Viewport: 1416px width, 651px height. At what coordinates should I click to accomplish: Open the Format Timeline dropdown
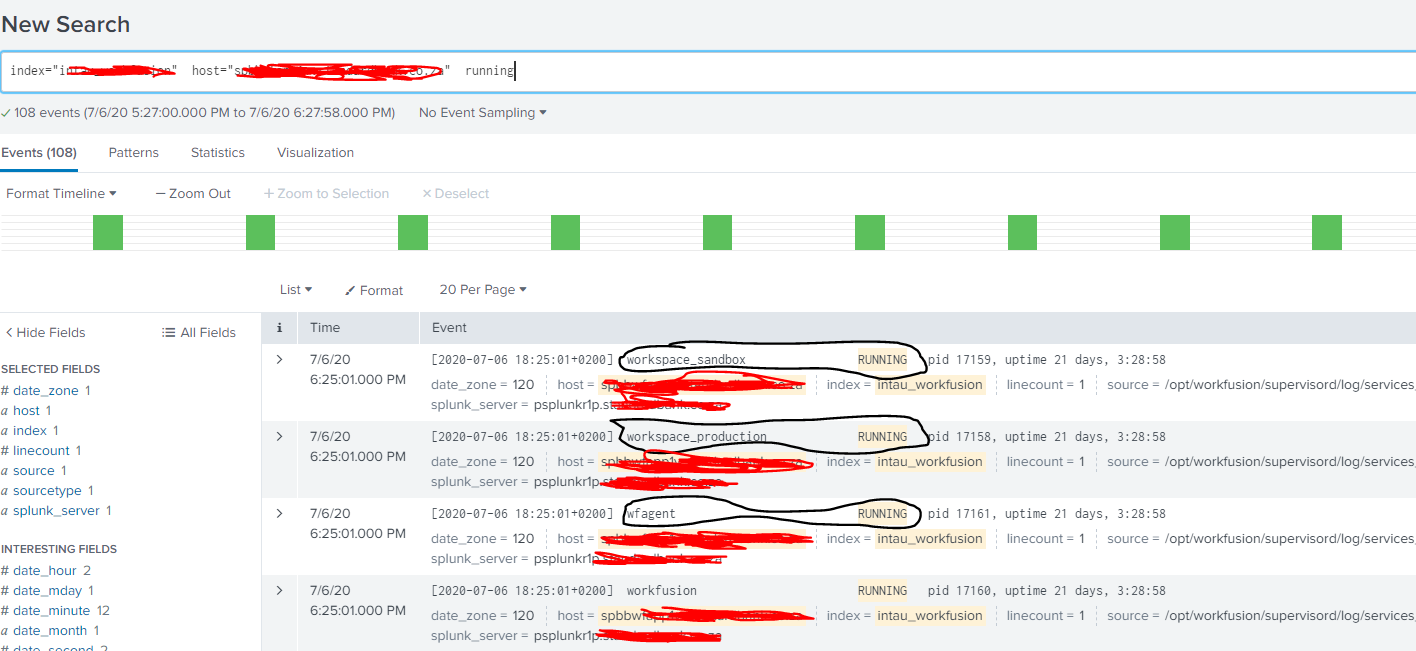[x=61, y=193]
